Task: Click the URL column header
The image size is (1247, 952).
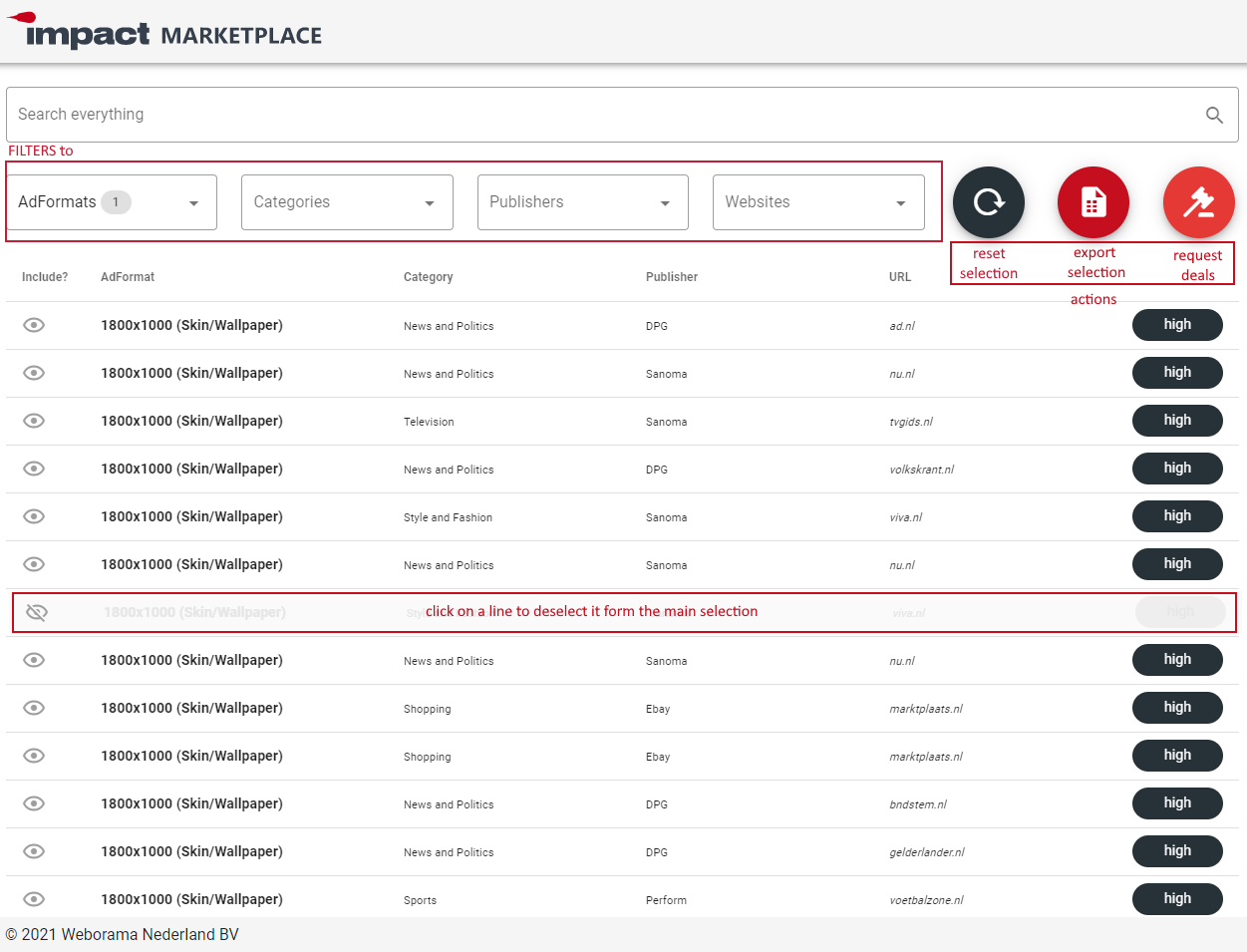Action: 900,277
